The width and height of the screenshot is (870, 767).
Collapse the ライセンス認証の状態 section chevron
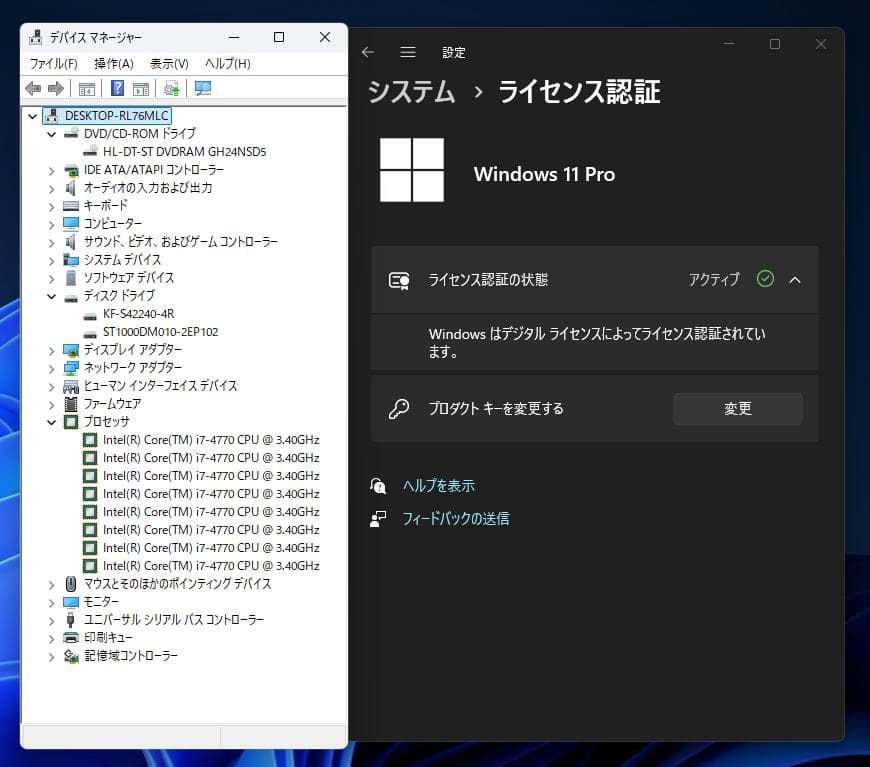click(795, 280)
